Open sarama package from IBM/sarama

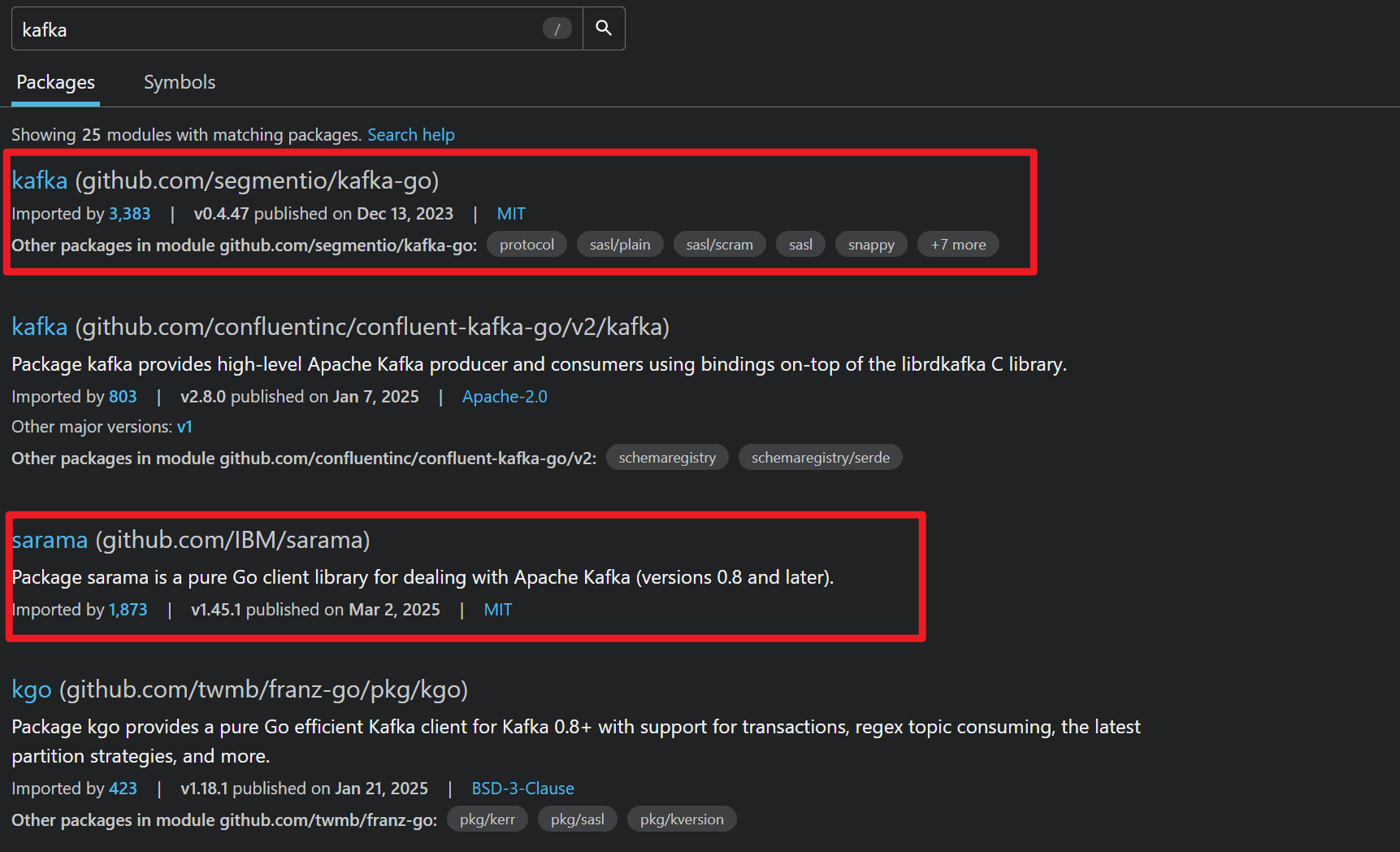tap(50, 540)
